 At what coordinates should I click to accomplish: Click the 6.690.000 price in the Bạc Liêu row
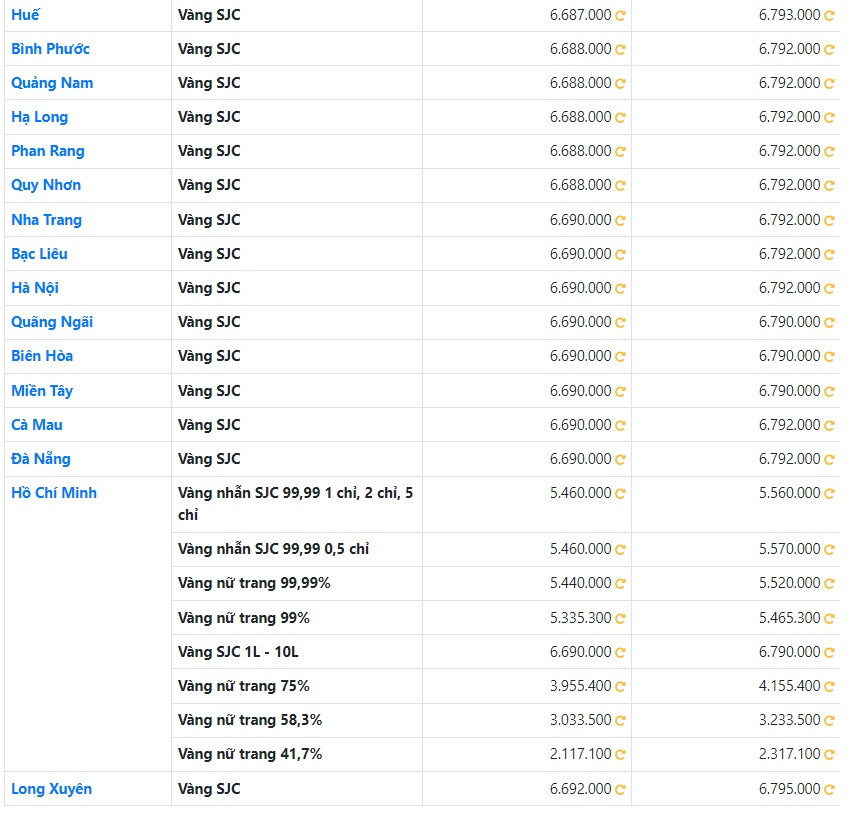click(581, 254)
